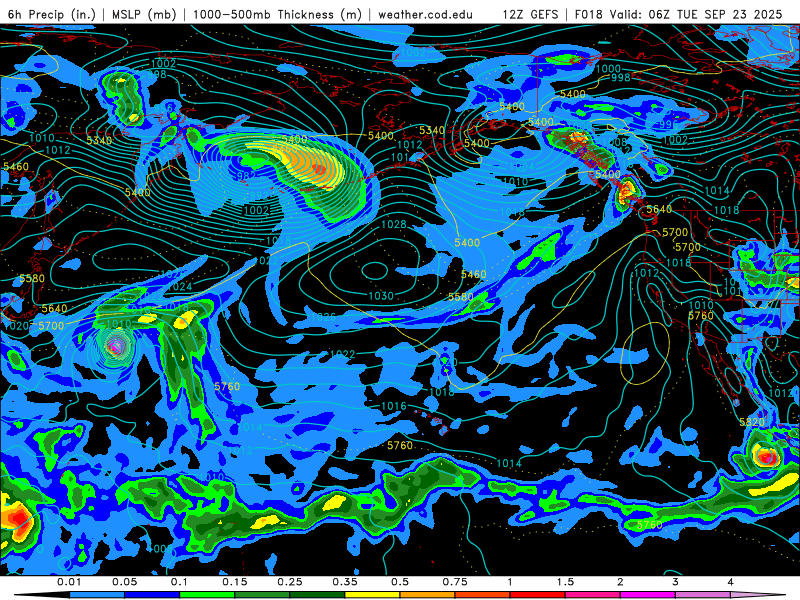Viewport: 800px width, 600px height.
Task: Select the "06Z TUE SEP 23 2025" valid time
Action: [715, 14]
